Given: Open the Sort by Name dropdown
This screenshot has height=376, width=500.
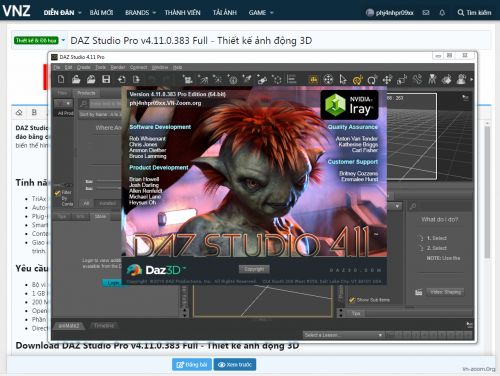Looking at the screenshot, I should point(100,114).
